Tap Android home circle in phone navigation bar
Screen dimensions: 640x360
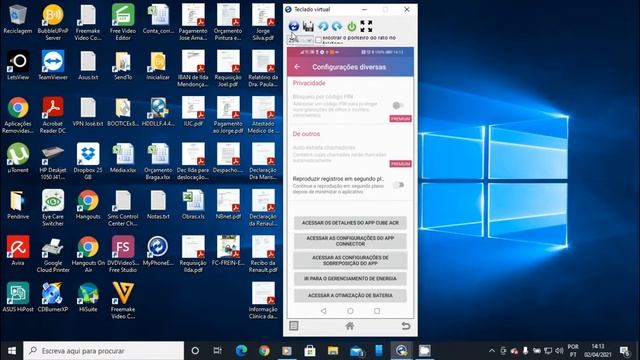pos(350,311)
